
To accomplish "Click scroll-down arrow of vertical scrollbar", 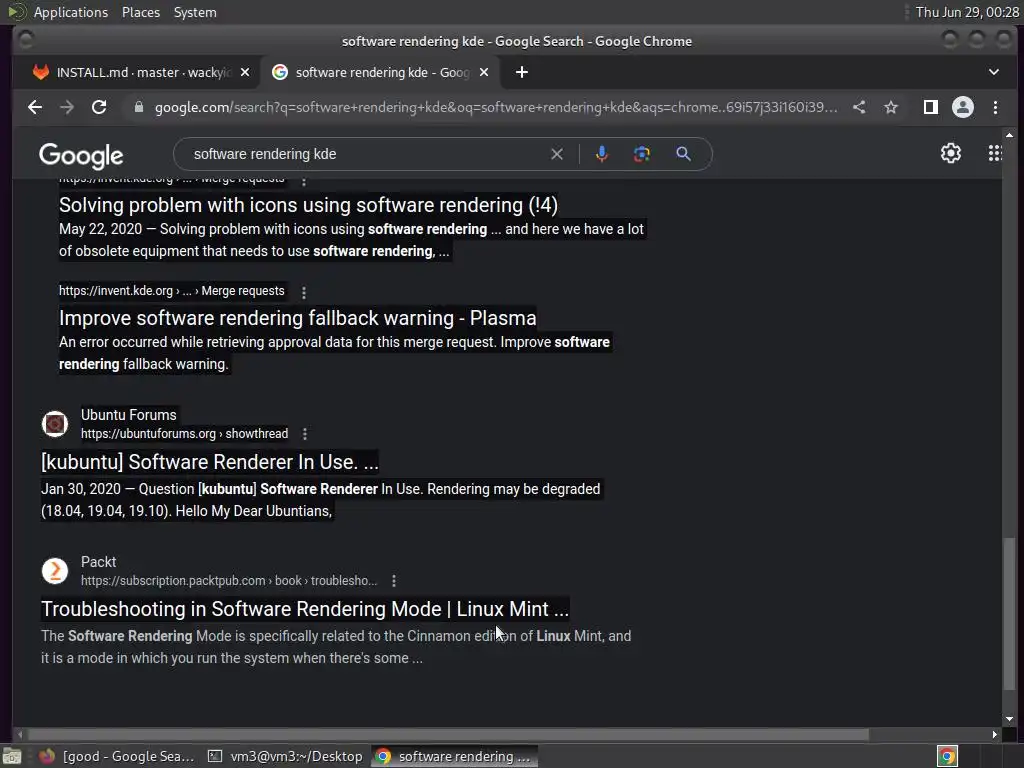I will 1010,718.
